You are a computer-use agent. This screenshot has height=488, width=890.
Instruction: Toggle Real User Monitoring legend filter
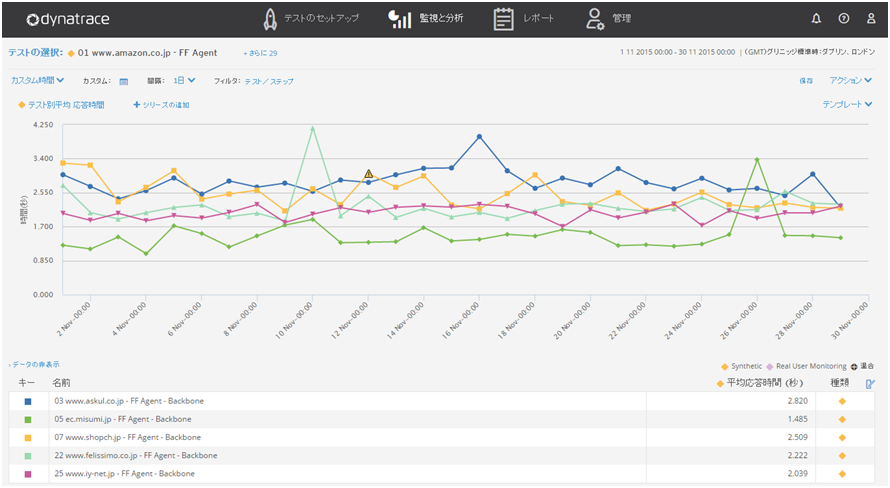click(x=806, y=367)
